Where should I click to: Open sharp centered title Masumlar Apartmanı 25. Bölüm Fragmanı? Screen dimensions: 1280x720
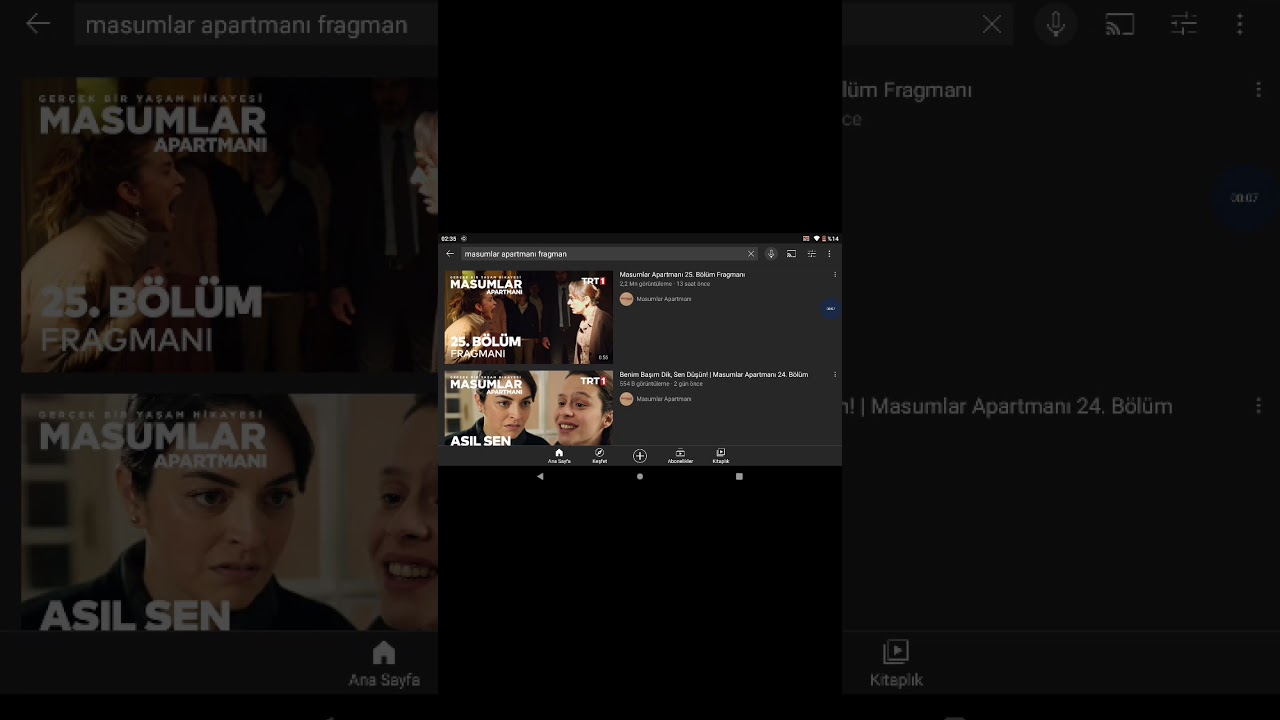click(x=682, y=274)
